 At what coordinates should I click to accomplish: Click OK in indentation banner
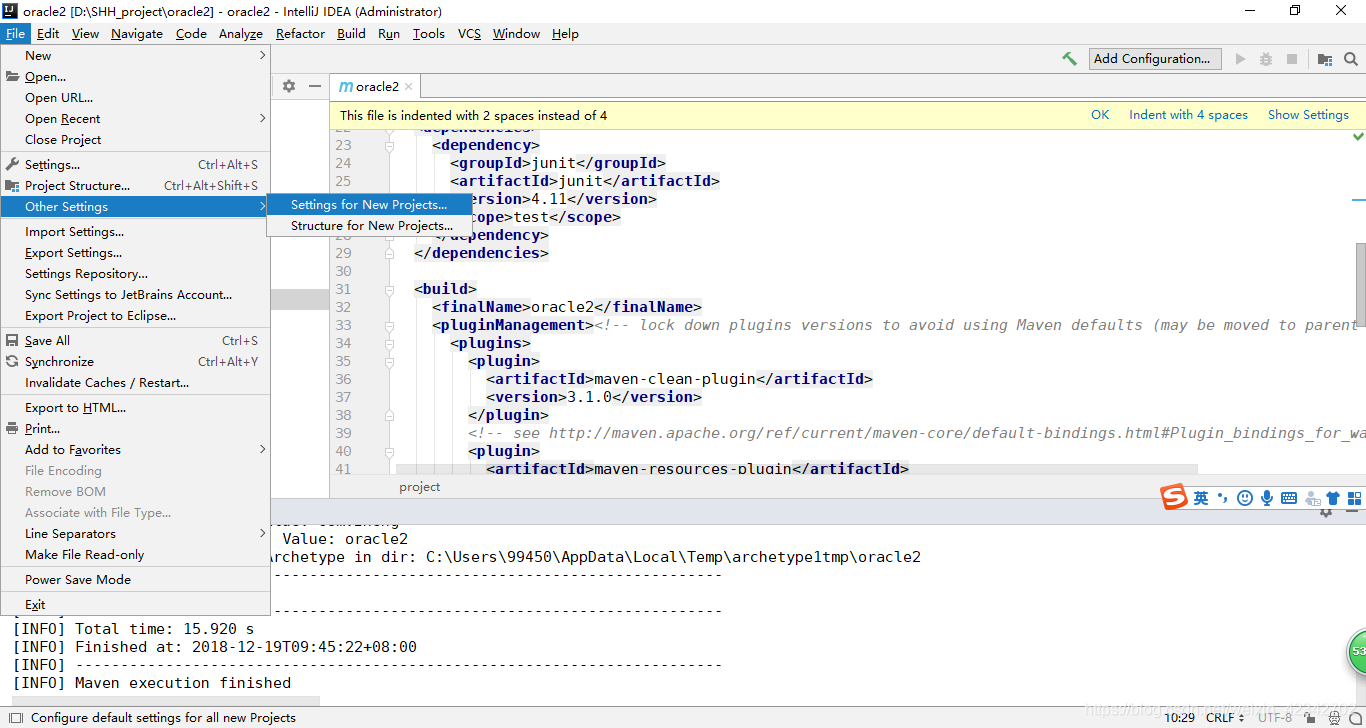tap(1100, 115)
